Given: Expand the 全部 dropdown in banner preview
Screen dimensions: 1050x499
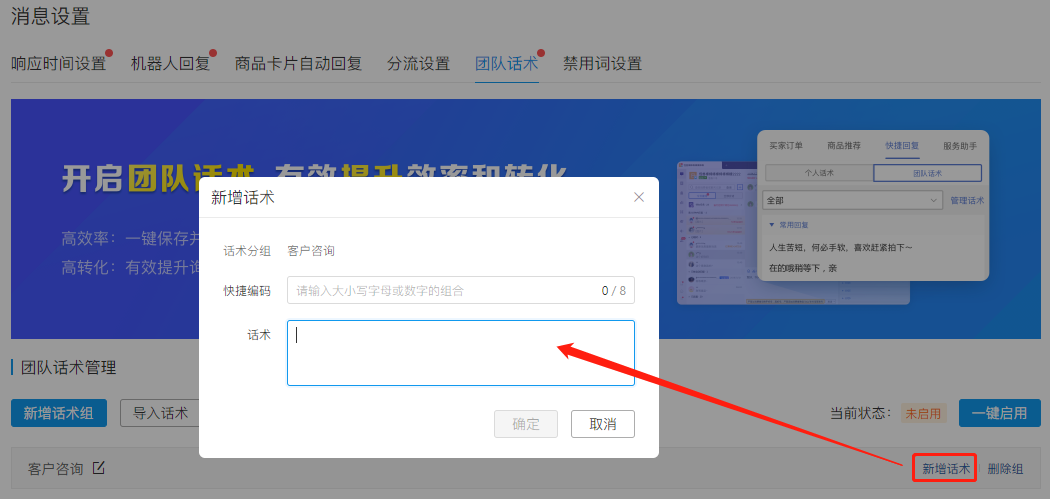Looking at the screenshot, I should (852, 201).
